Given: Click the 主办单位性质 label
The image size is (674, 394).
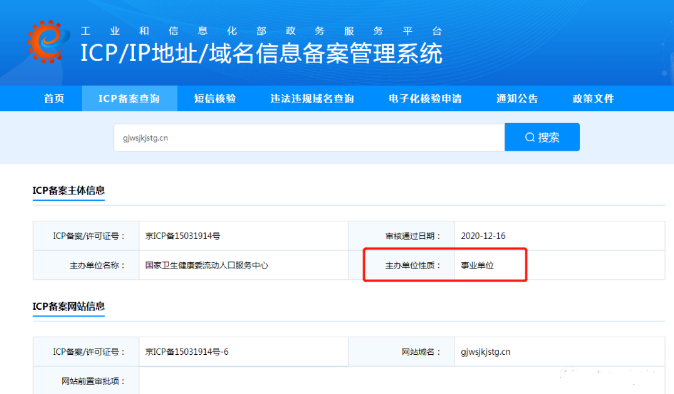Looking at the screenshot, I should [413, 266].
